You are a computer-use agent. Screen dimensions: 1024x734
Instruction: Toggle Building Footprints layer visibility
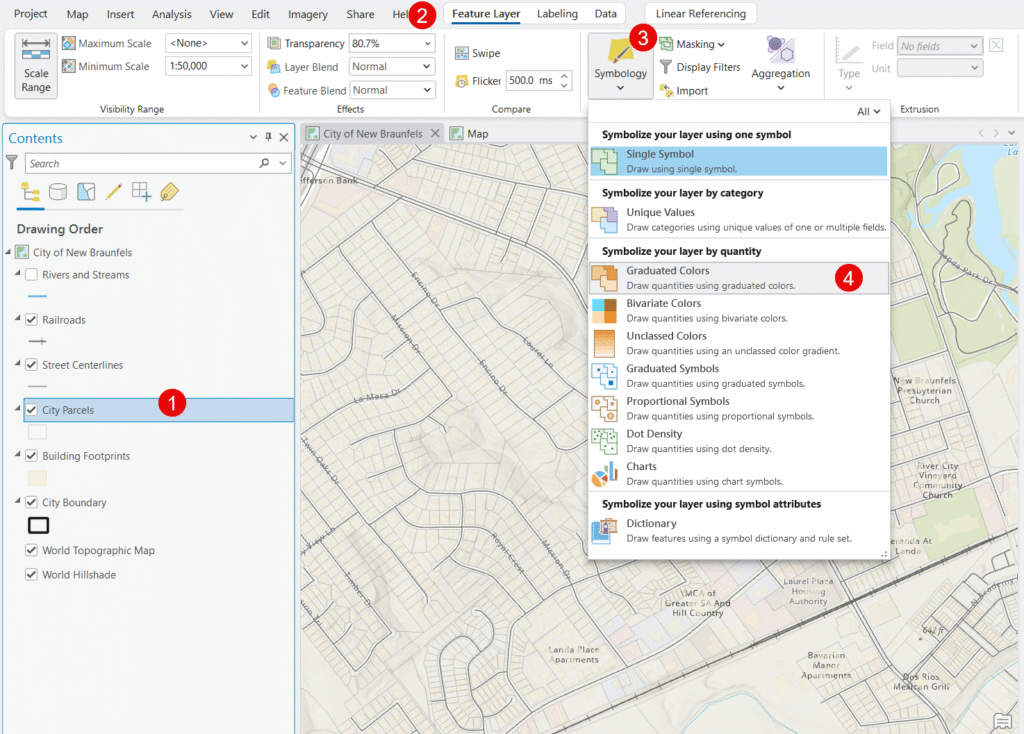coord(32,456)
